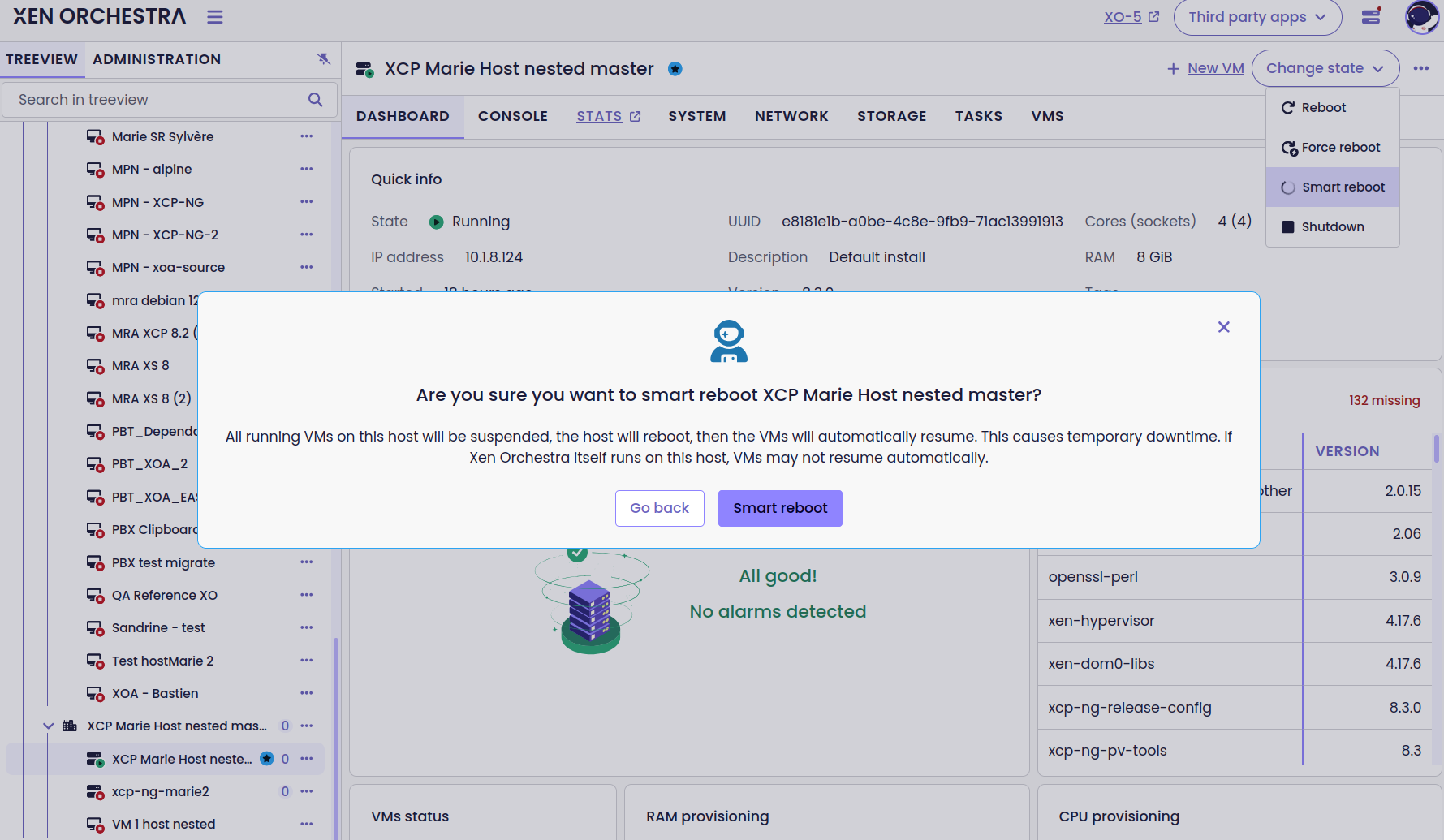Open the user account avatar menu
This screenshot has width=1444, height=840.
click(x=1422, y=17)
